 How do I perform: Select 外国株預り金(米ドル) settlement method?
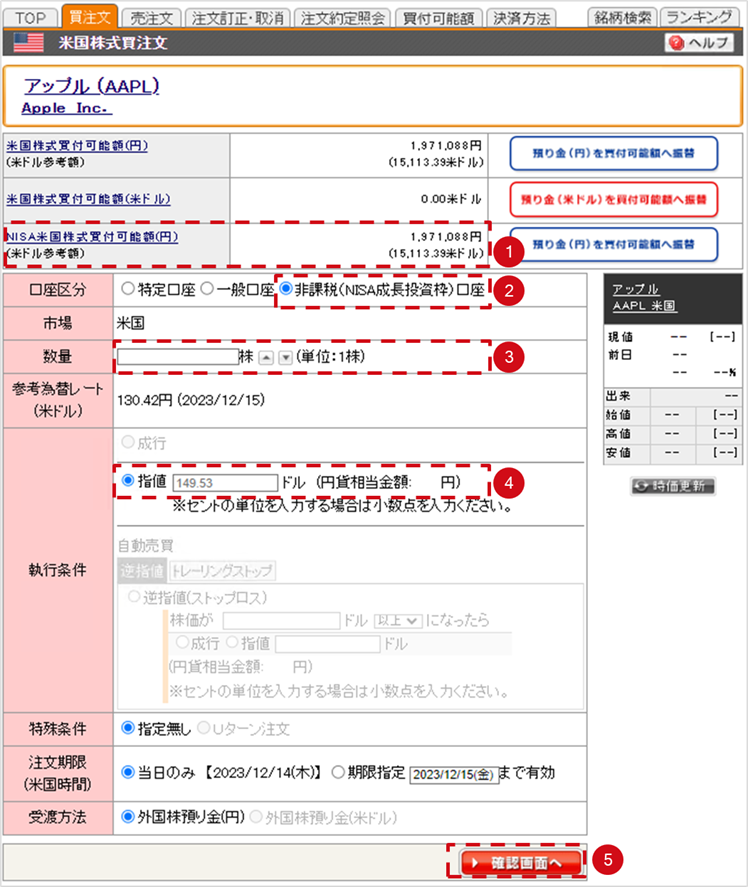pos(256,817)
